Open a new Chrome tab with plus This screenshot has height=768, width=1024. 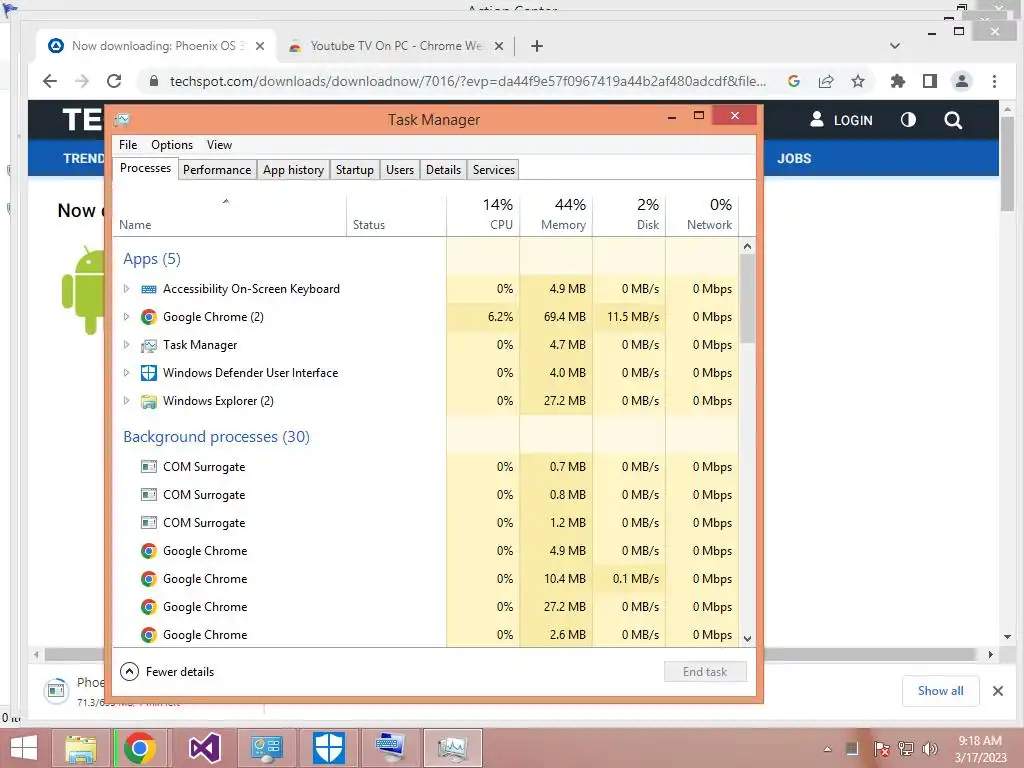pos(537,46)
